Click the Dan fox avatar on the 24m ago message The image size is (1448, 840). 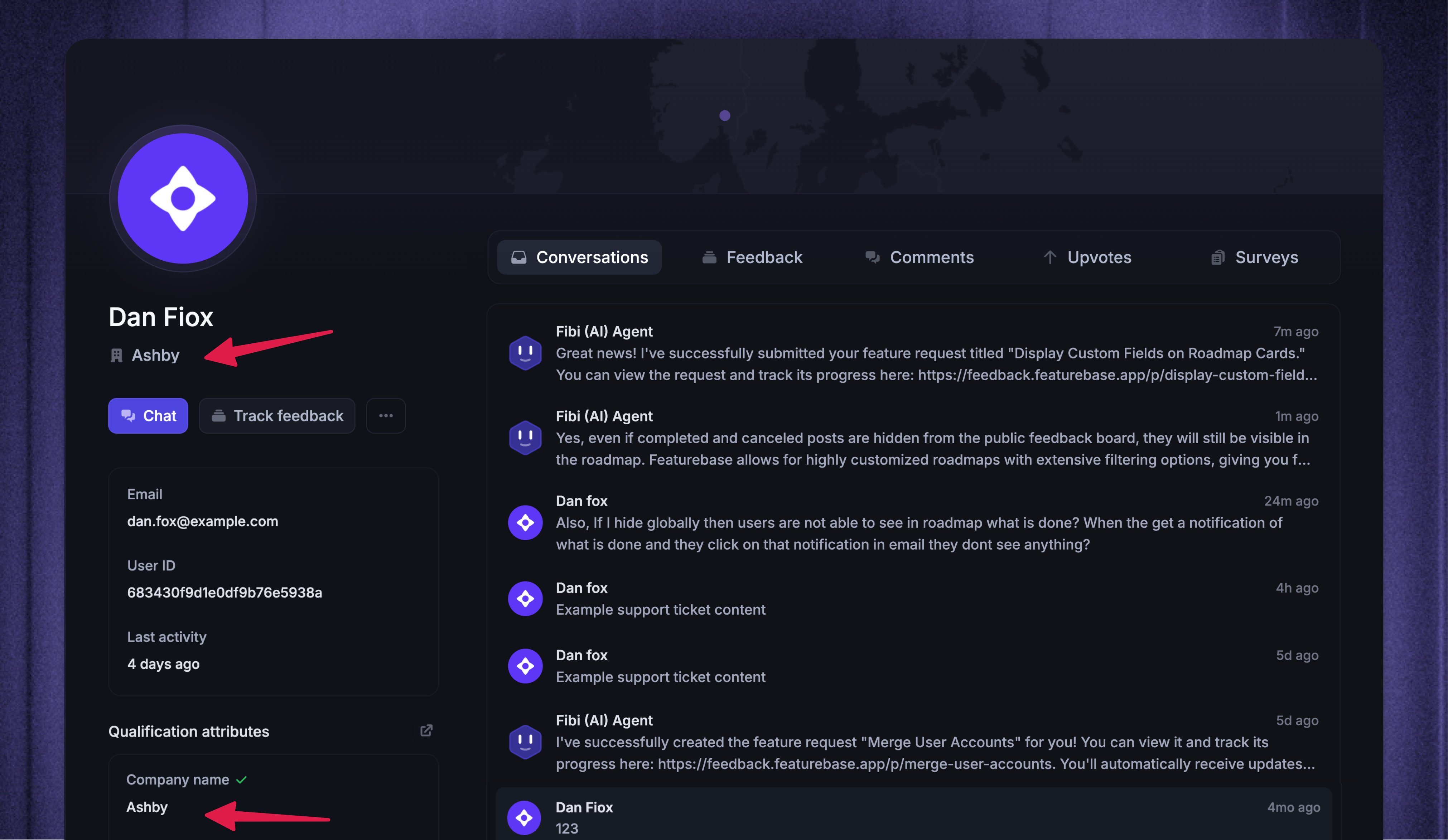coord(525,523)
